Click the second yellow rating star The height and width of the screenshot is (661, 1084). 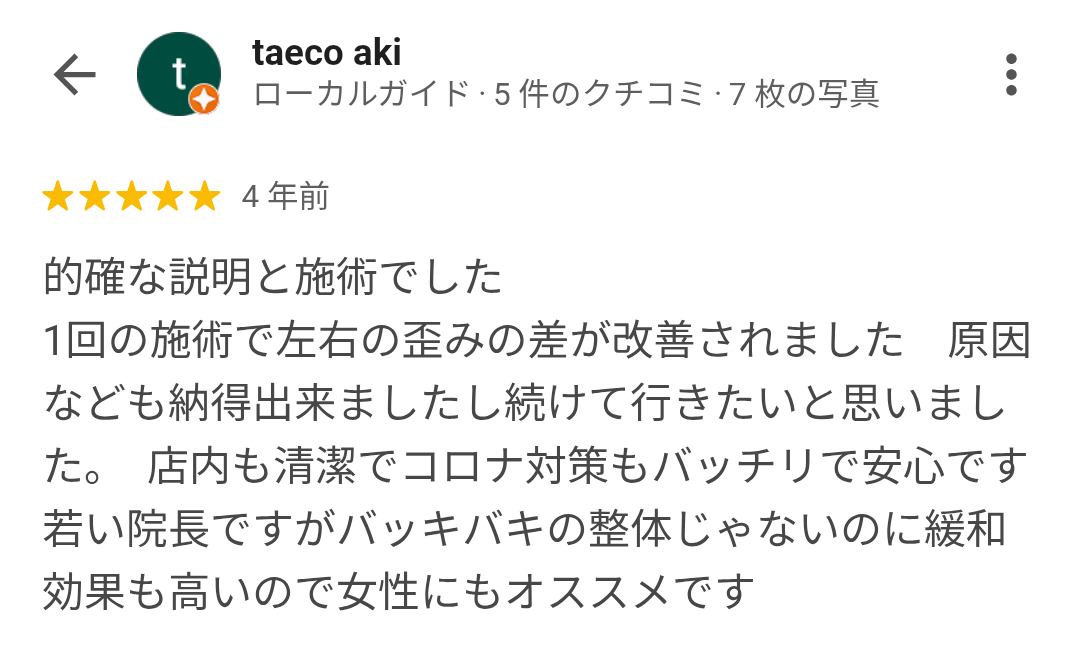click(94, 198)
